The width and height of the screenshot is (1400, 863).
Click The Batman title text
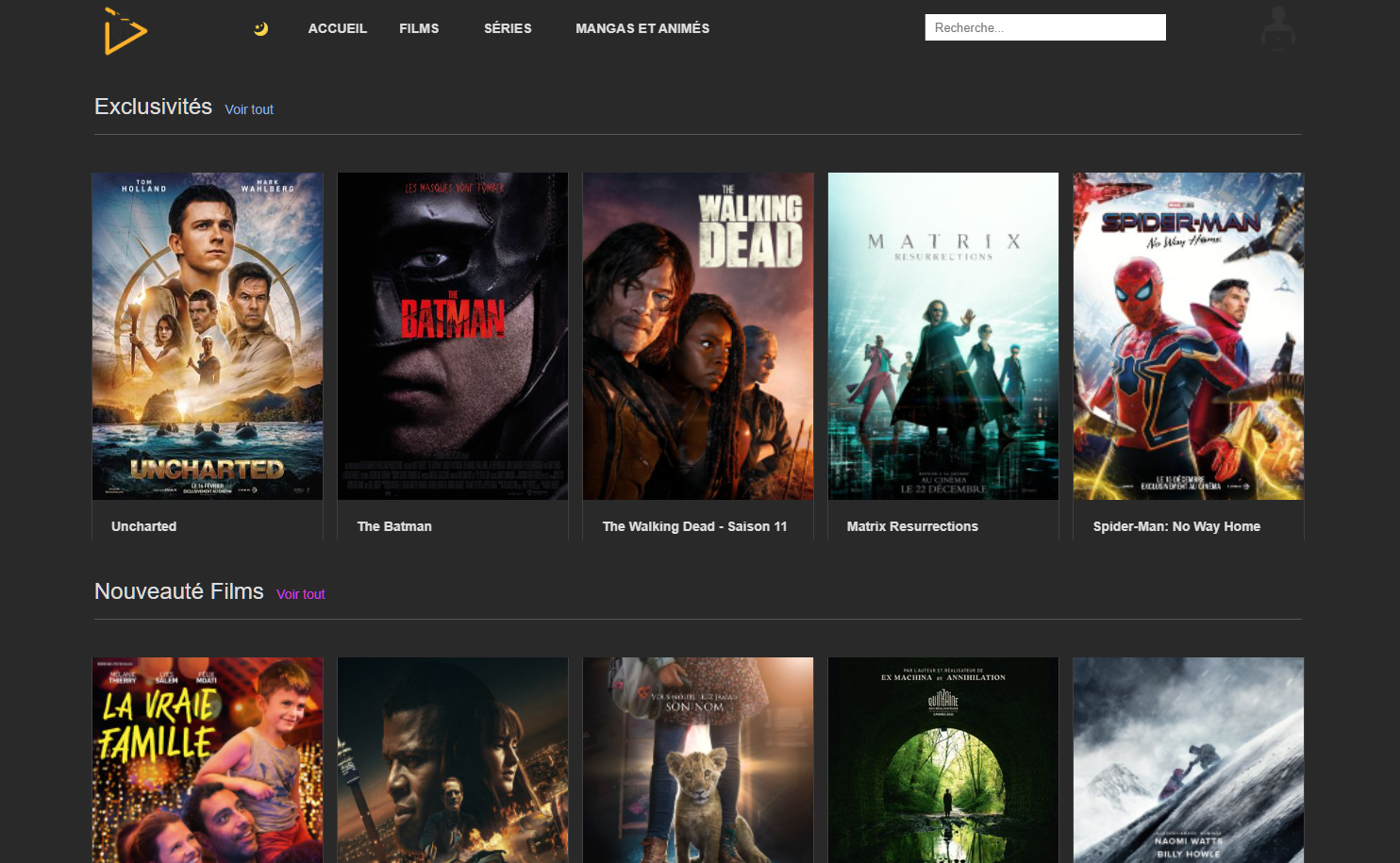point(394,526)
